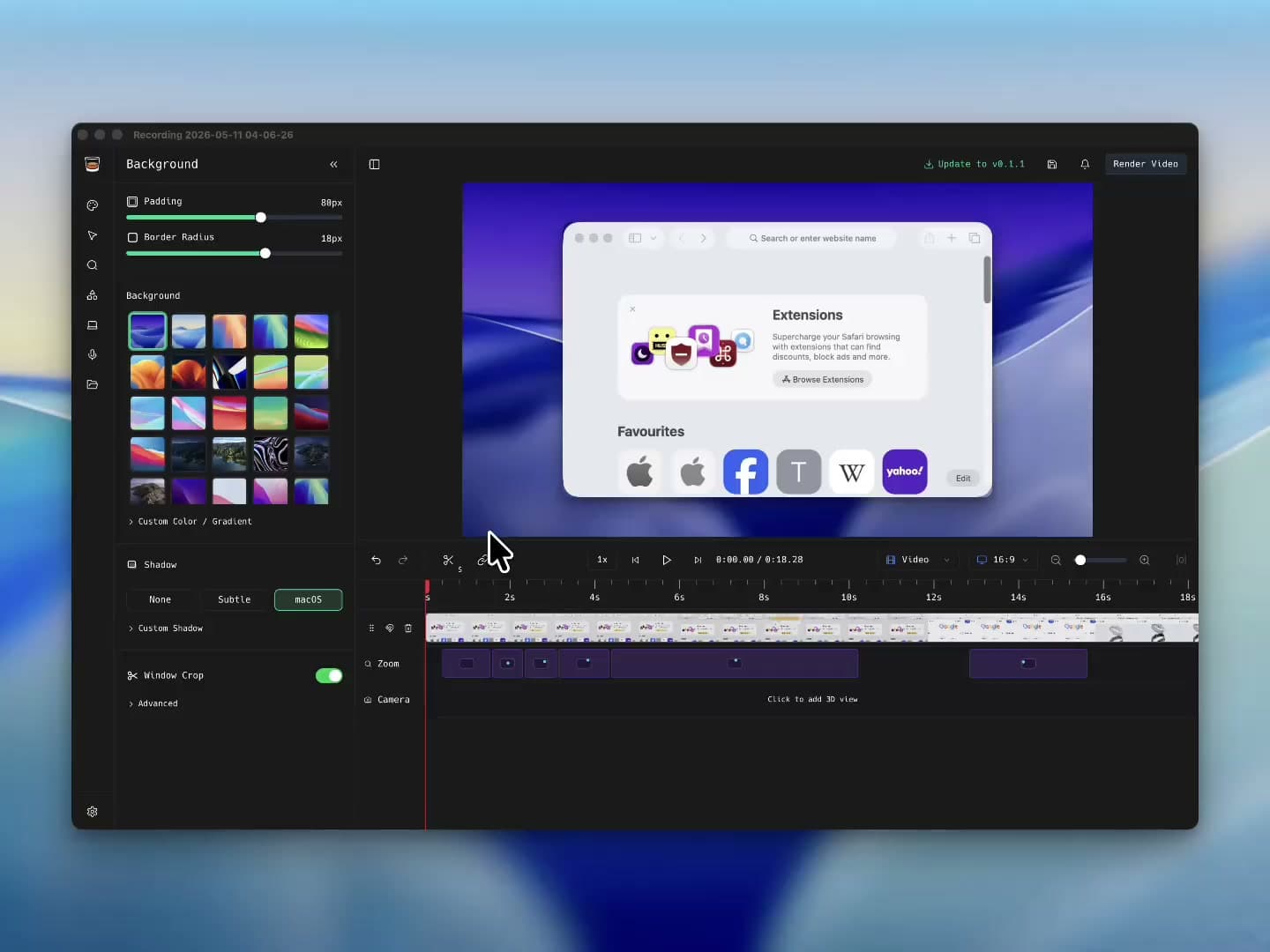
Task: Select the zoom segment near 14s
Action: point(1028,663)
